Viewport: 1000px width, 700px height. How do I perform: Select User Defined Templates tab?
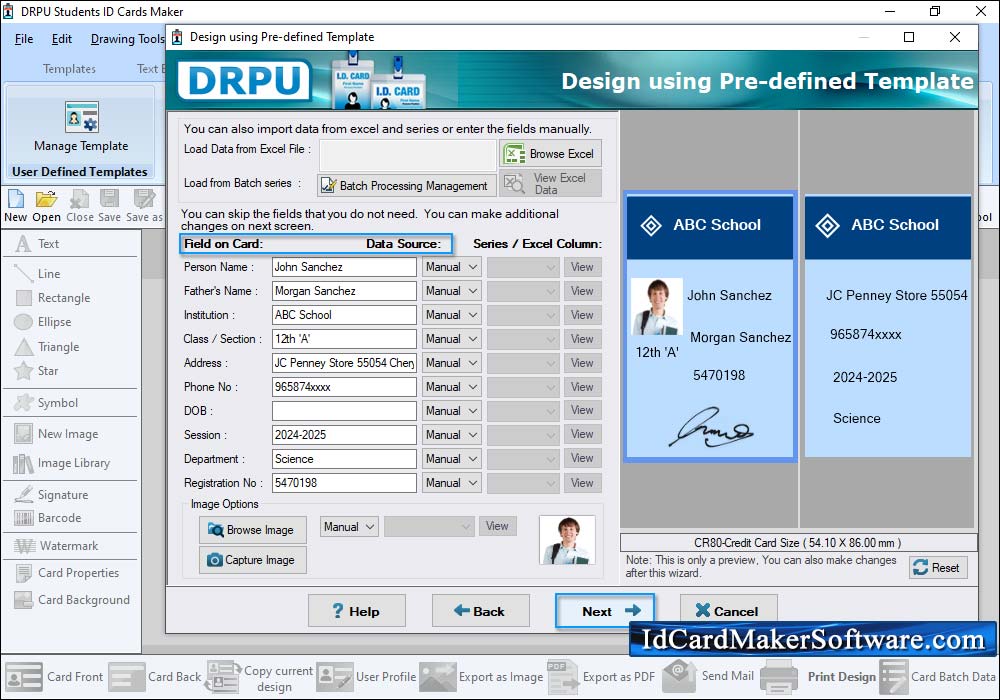80,171
